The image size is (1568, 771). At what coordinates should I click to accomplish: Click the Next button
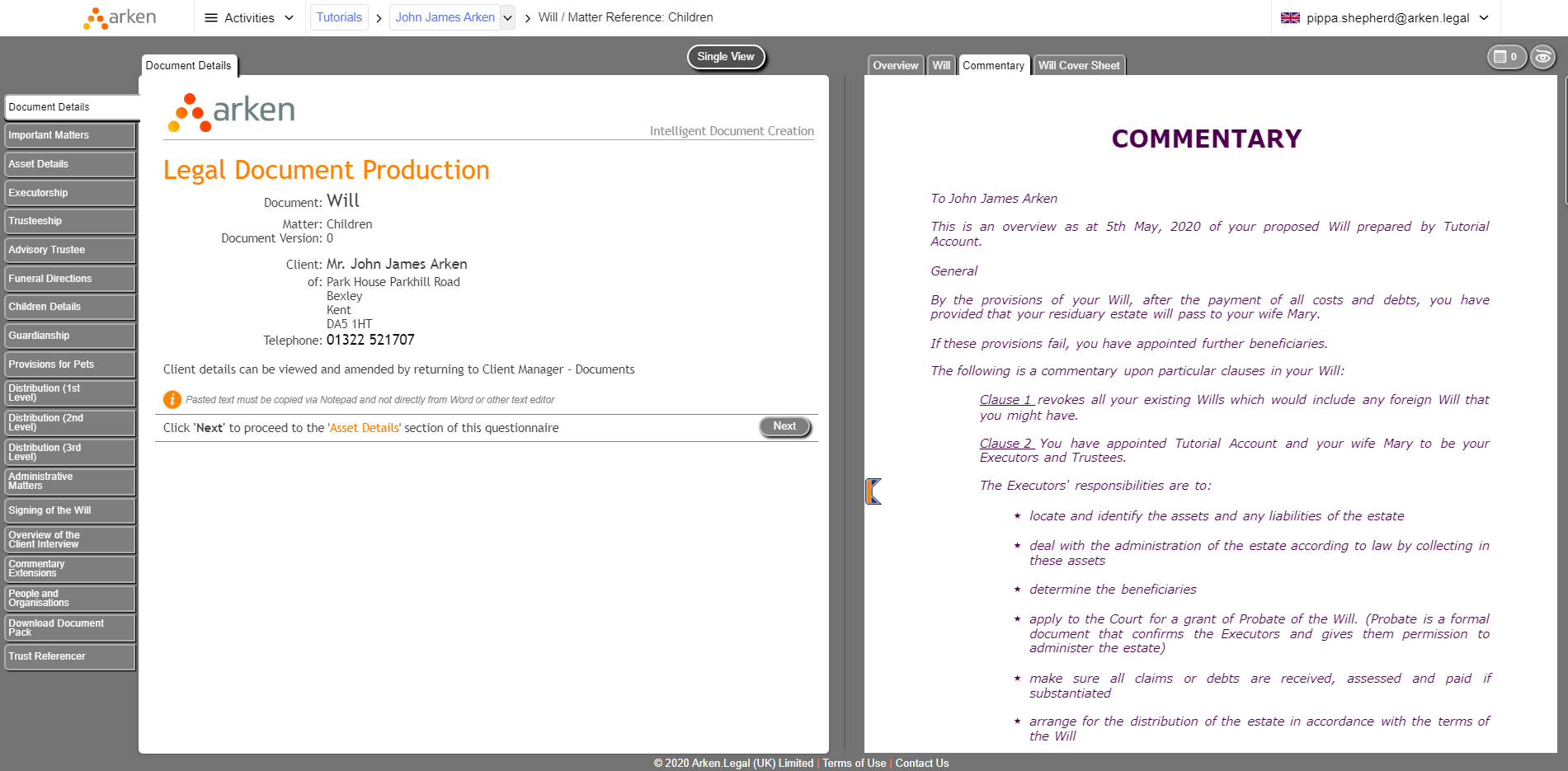(x=784, y=426)
